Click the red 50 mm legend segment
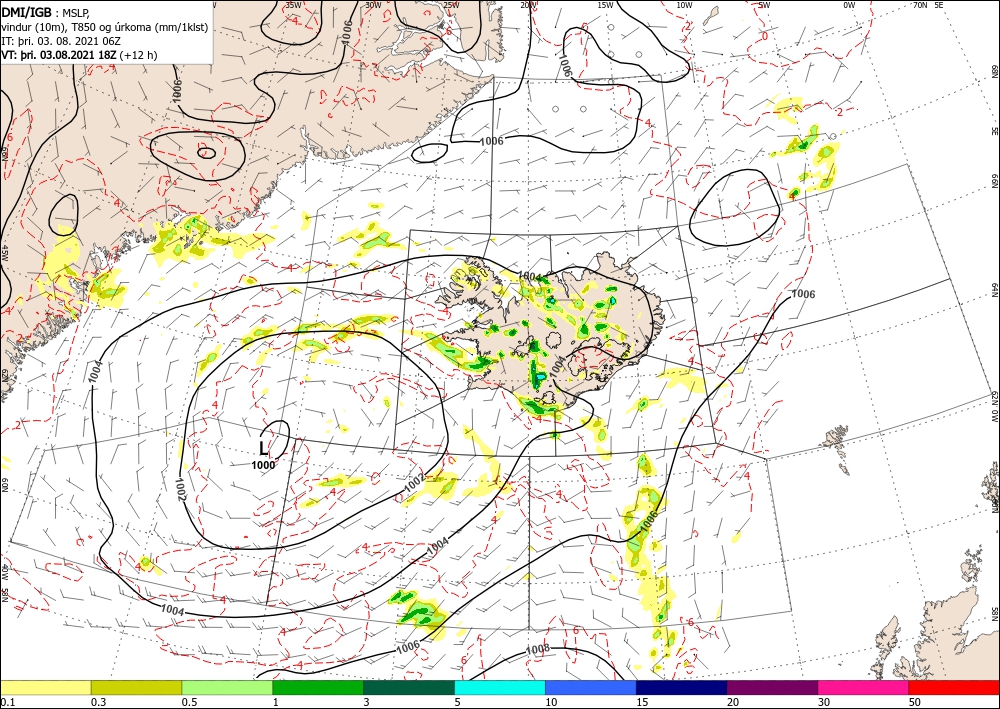Viewport: 1000px width, 709px height. coord(954,687)
